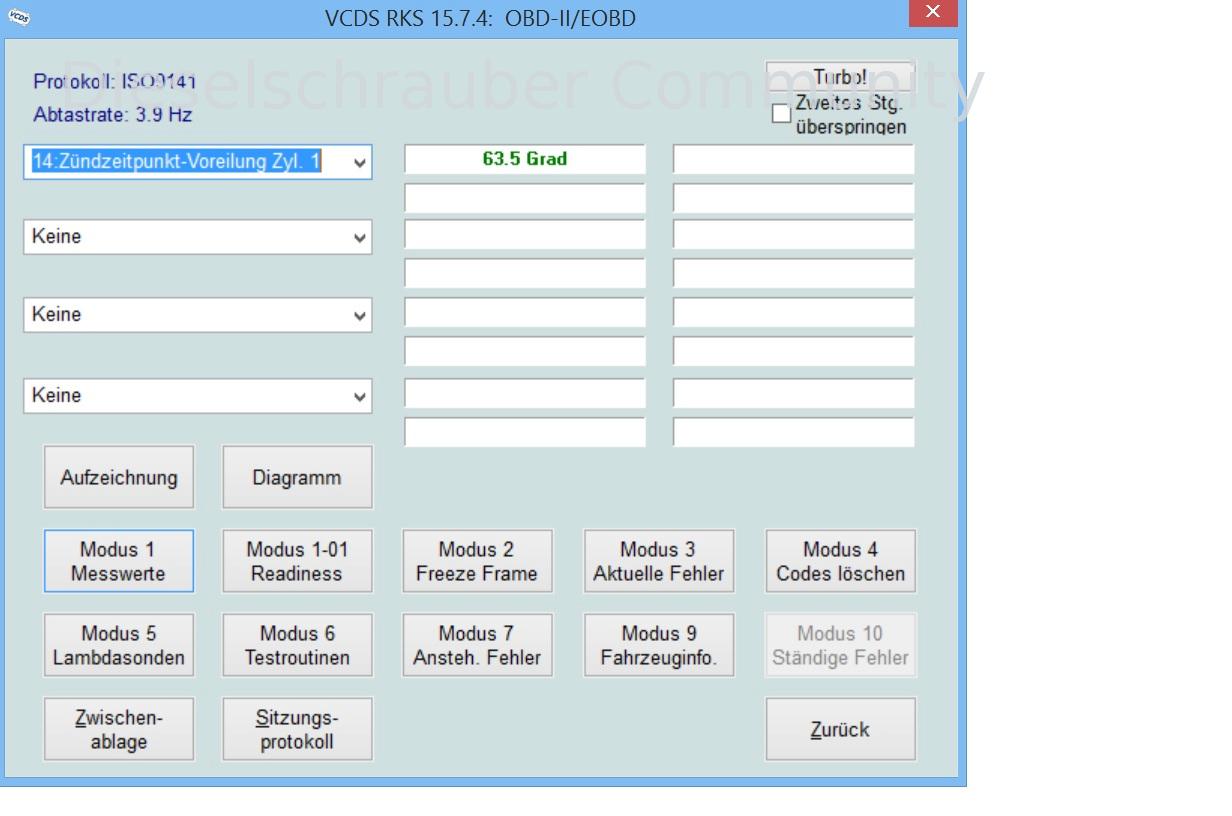Open Modus 1-01 Readiness
The height and width of the screenshot is (816, 1232).
pyautogui.click(x=297, y=561)
